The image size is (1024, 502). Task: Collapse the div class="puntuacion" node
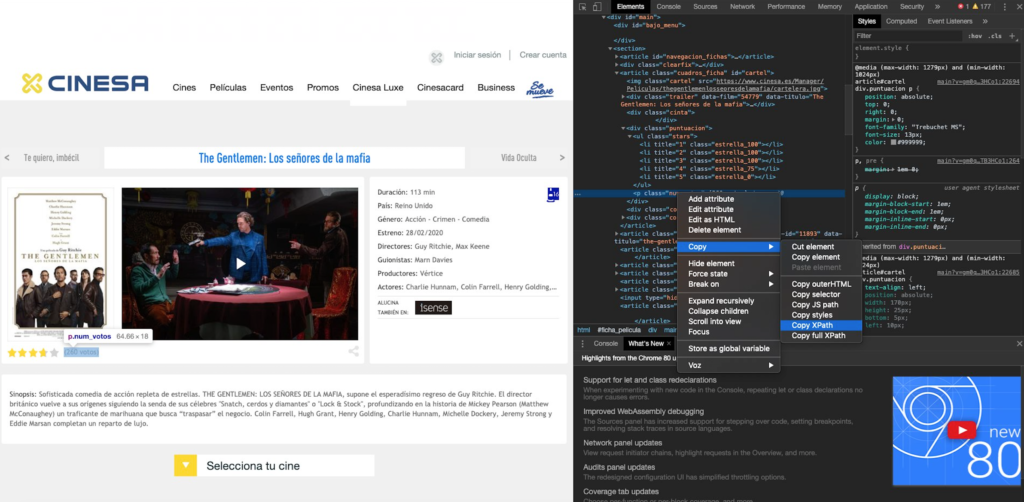[x=624, y=128]
